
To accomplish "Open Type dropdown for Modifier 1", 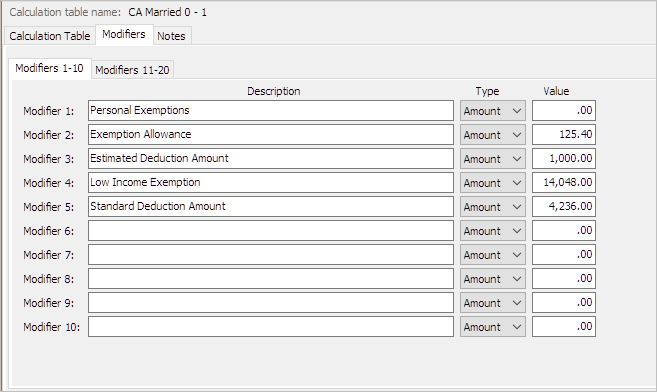I will (493, 111).
